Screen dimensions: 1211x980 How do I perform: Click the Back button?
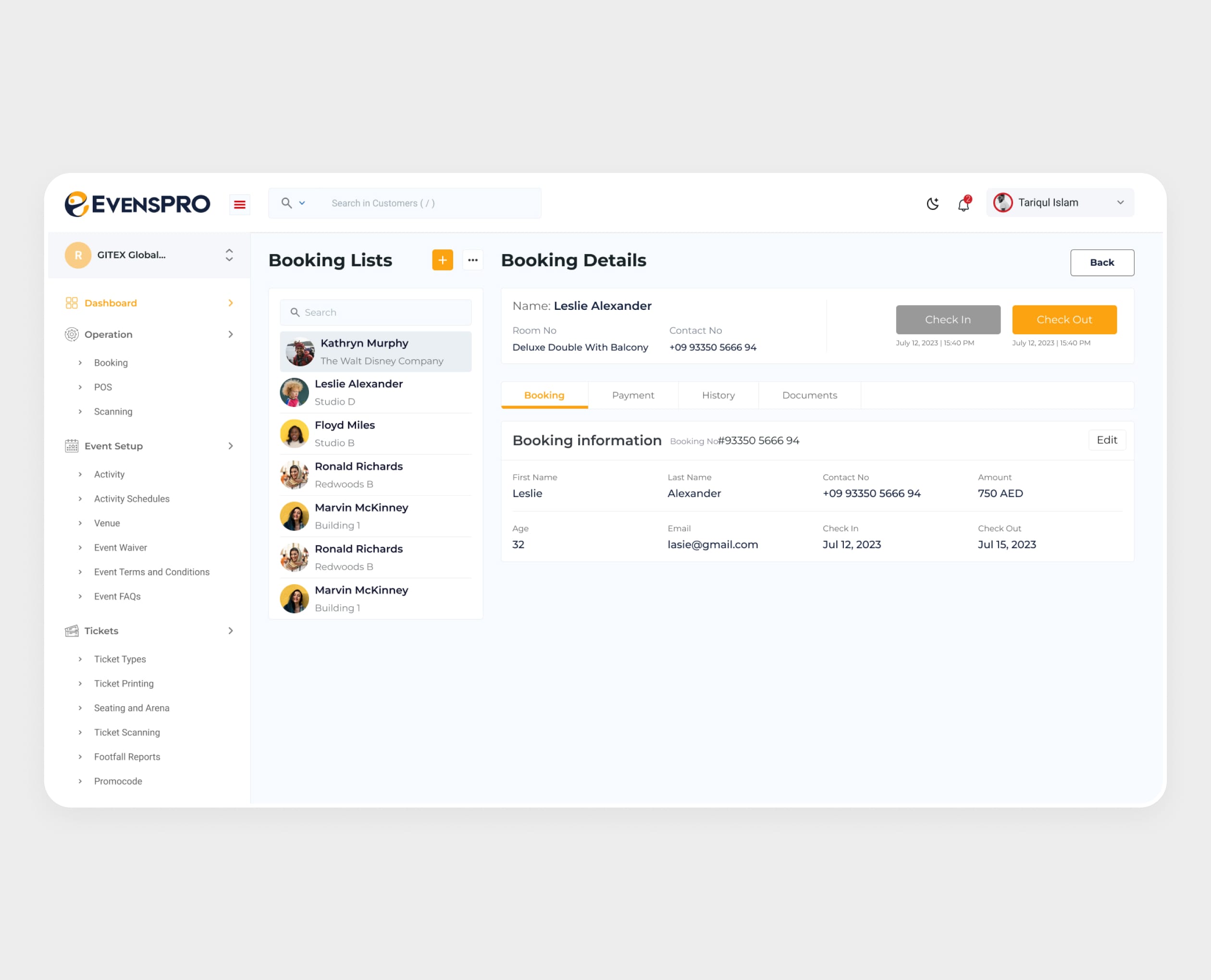pos(1101,262)
